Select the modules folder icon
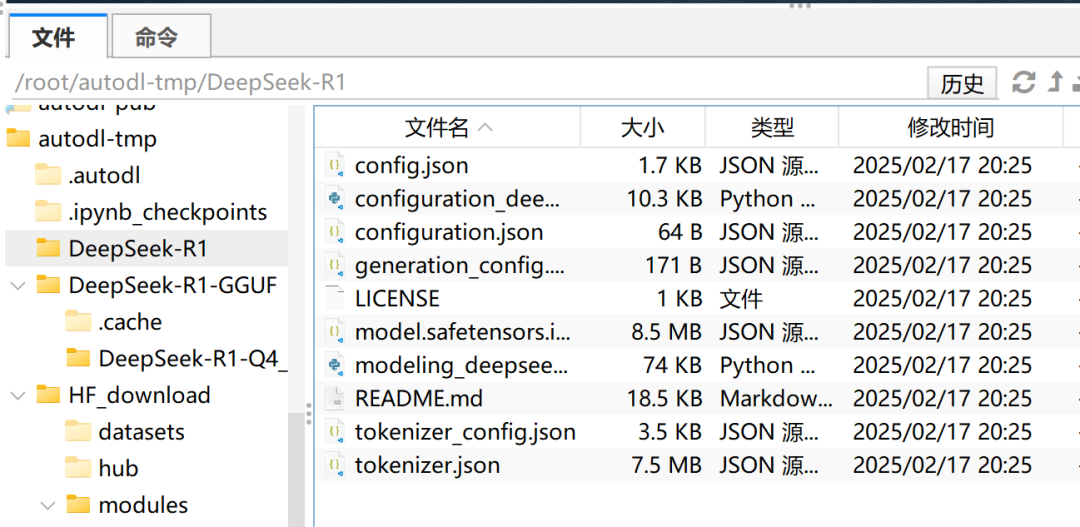This screenshot has height=527, width=1080. 78,504
